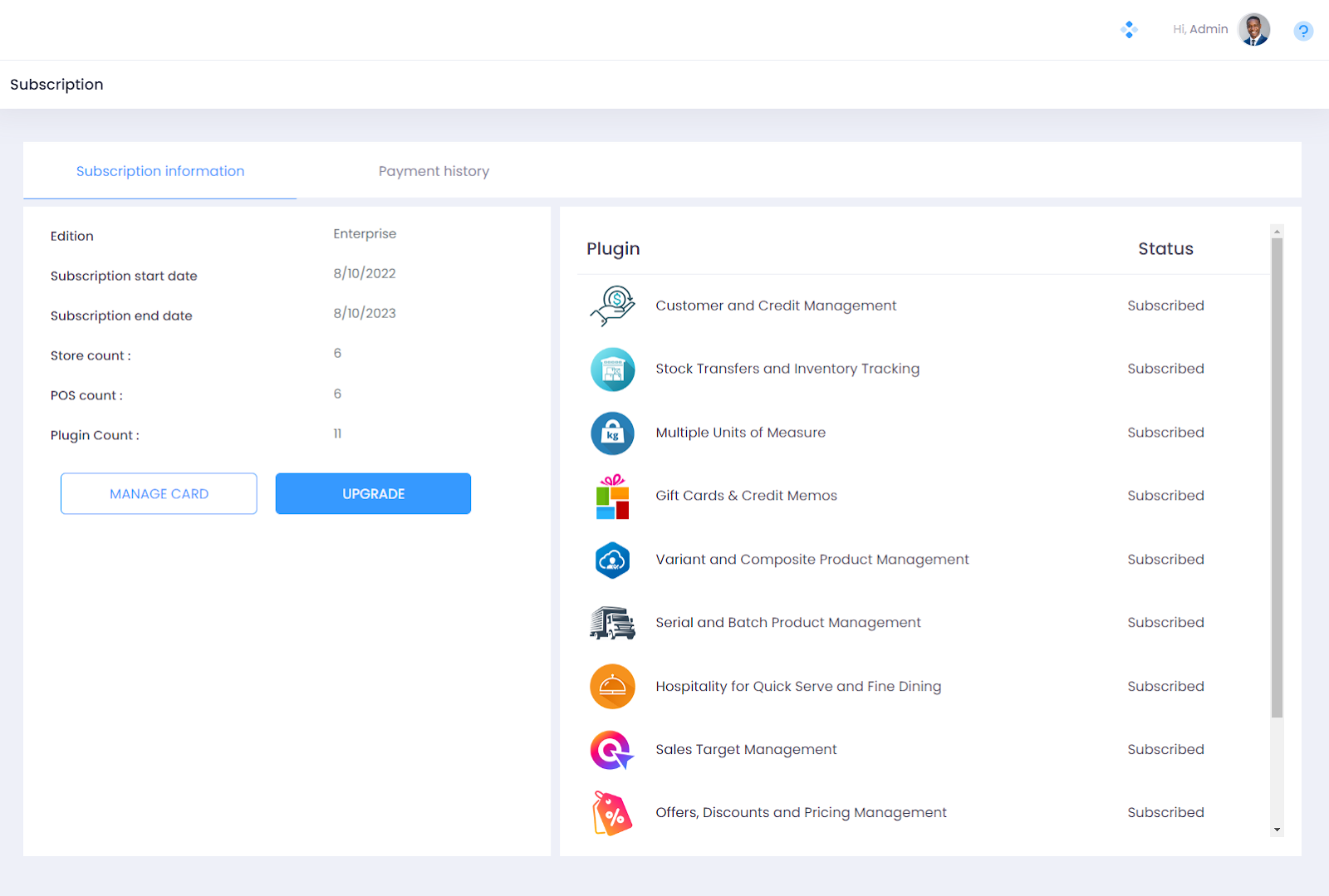Viewport: 1329px width, 896px height.
Task: Open the help question mark icon
Action: [x=1302, y=32]
